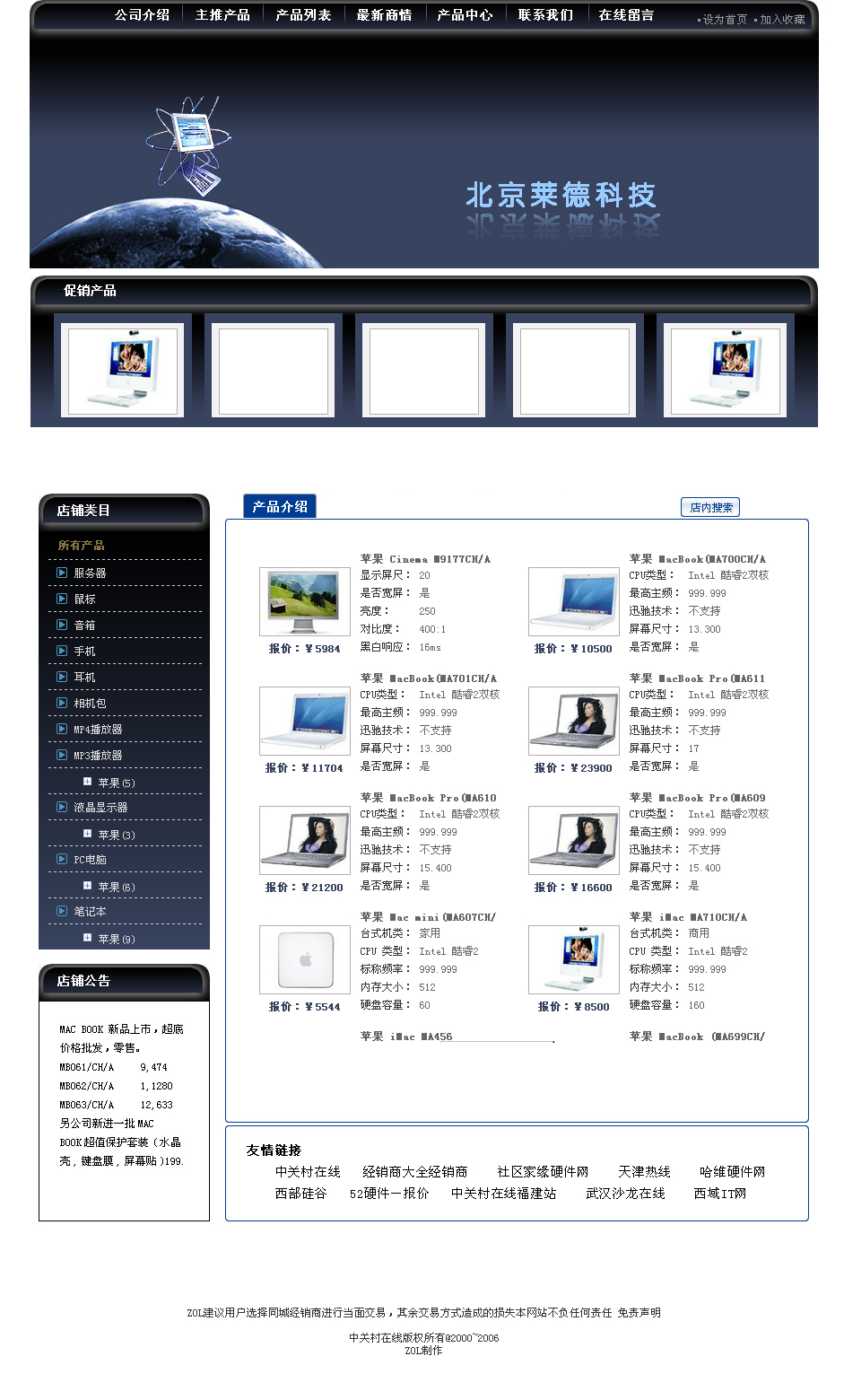Open the MacBook Pro MA610 product image

pos(305,840)
